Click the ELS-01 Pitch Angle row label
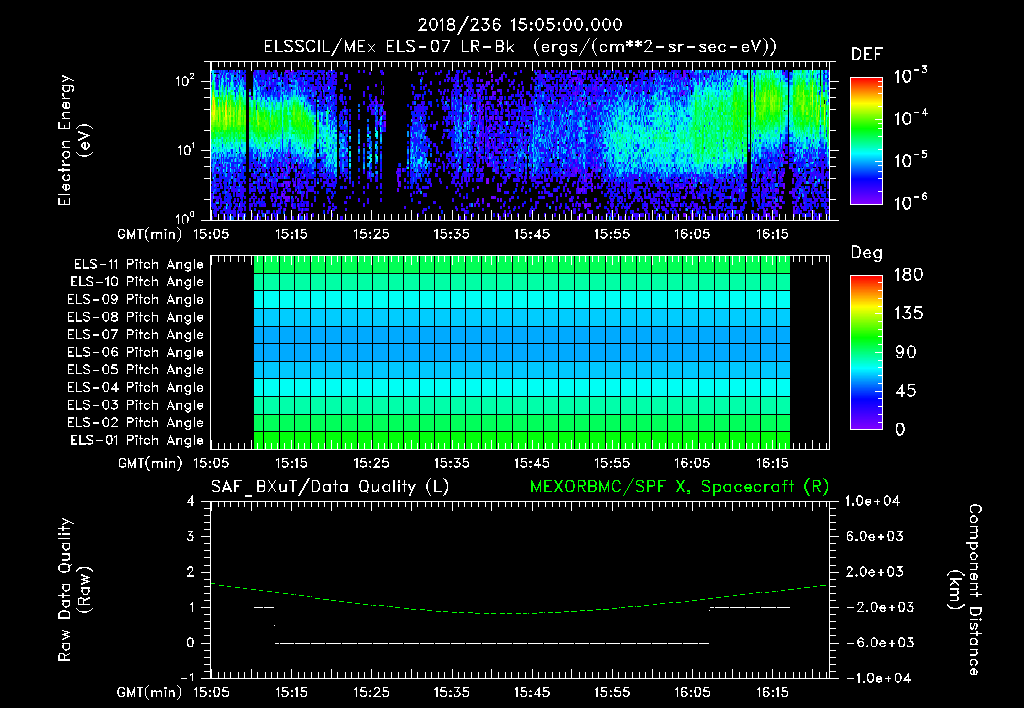The height and width of the screenshot is (708, 1024). click(137, 440)
